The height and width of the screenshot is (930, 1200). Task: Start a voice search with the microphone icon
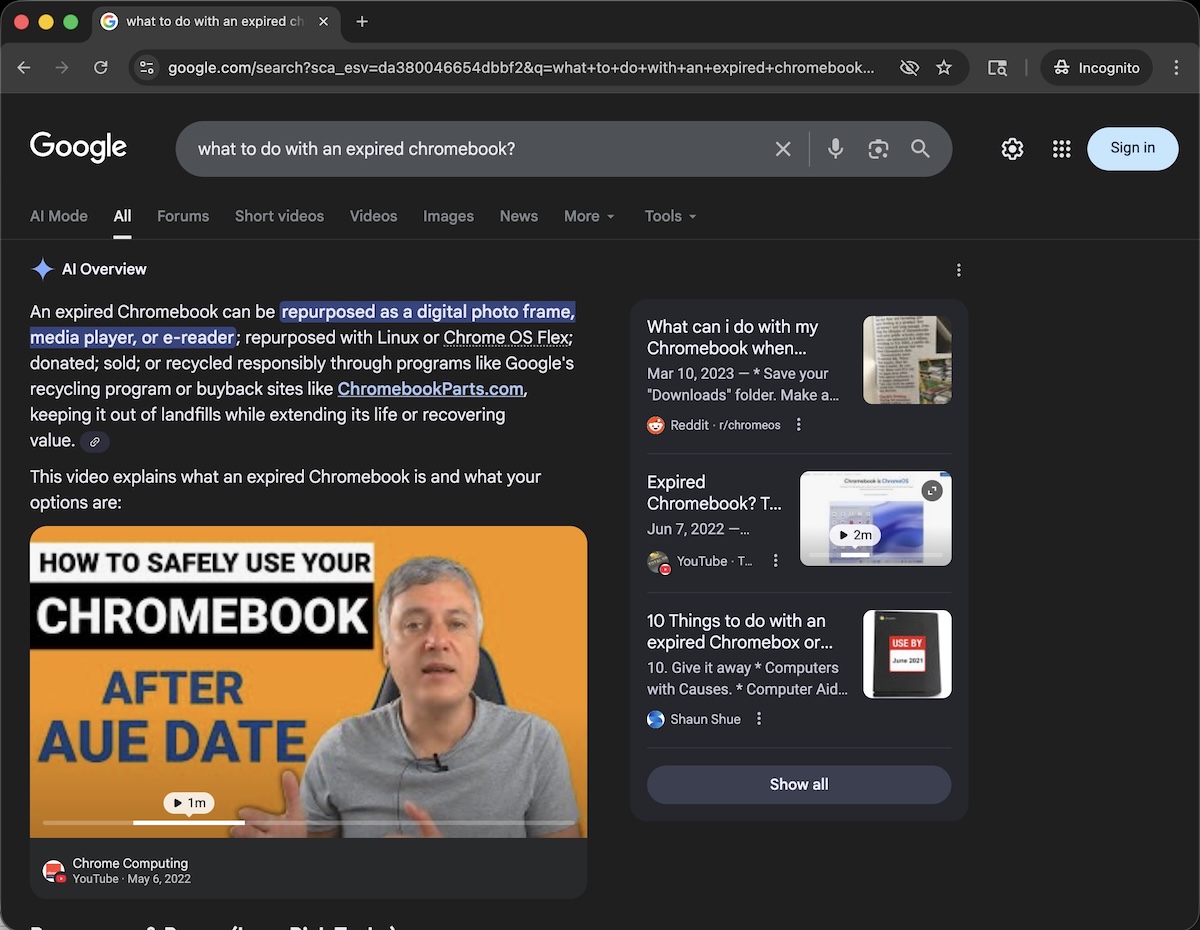tap(835, 148)
